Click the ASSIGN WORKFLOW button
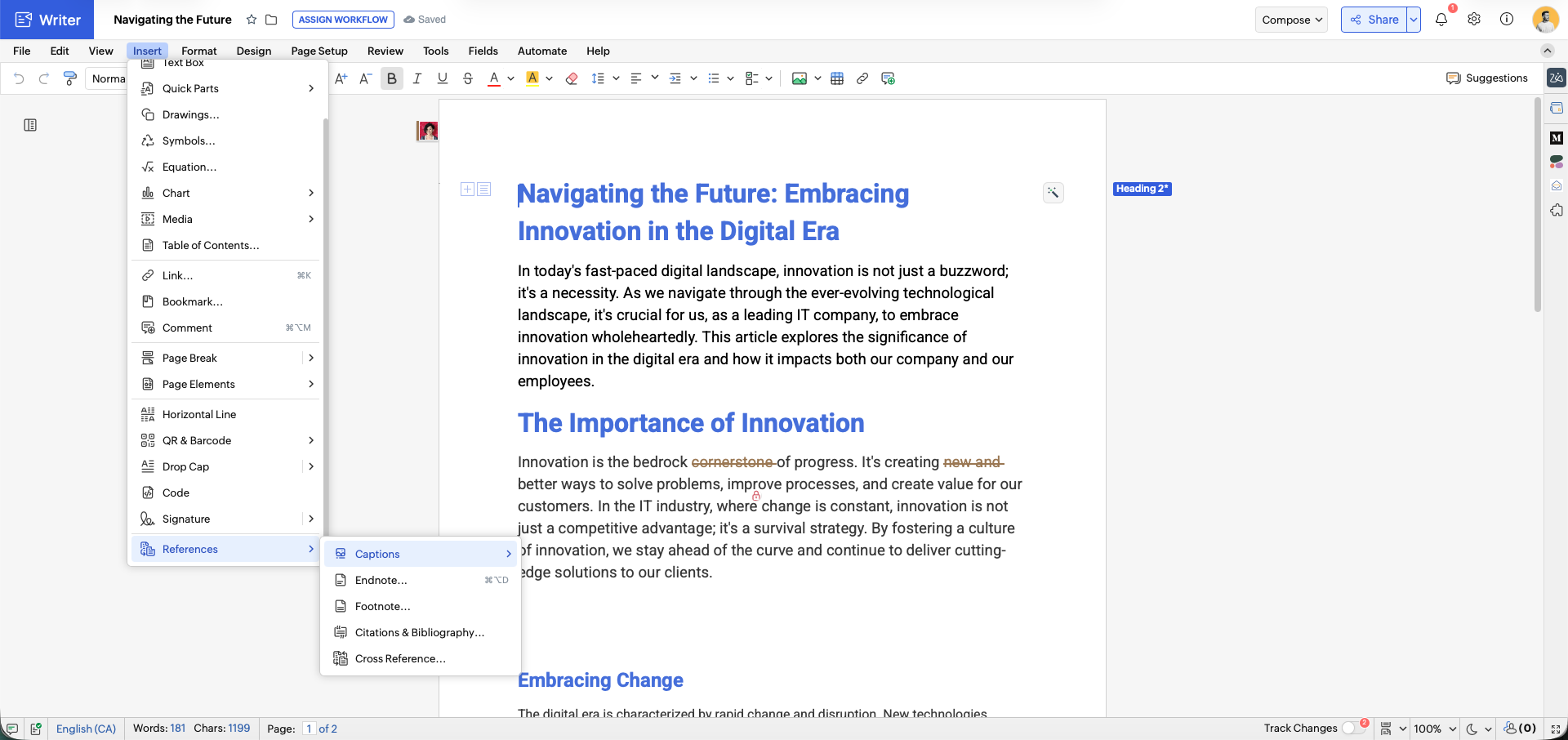This screenshot has height=740, width=1568. point(343,20)
